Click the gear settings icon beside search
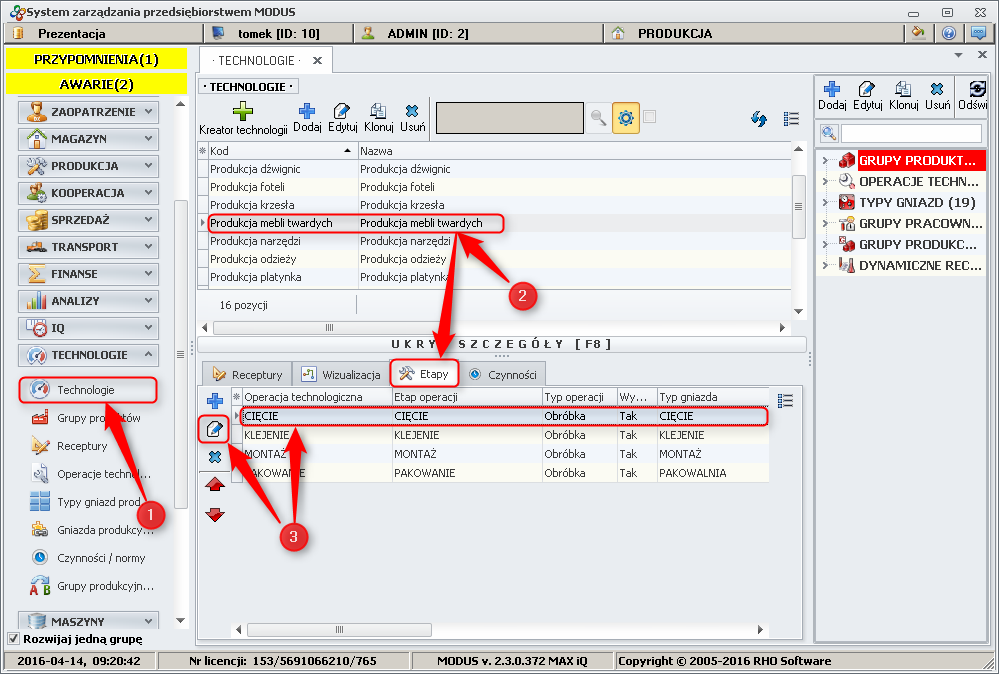Screen dimensions: 999x674 (626, 118)
